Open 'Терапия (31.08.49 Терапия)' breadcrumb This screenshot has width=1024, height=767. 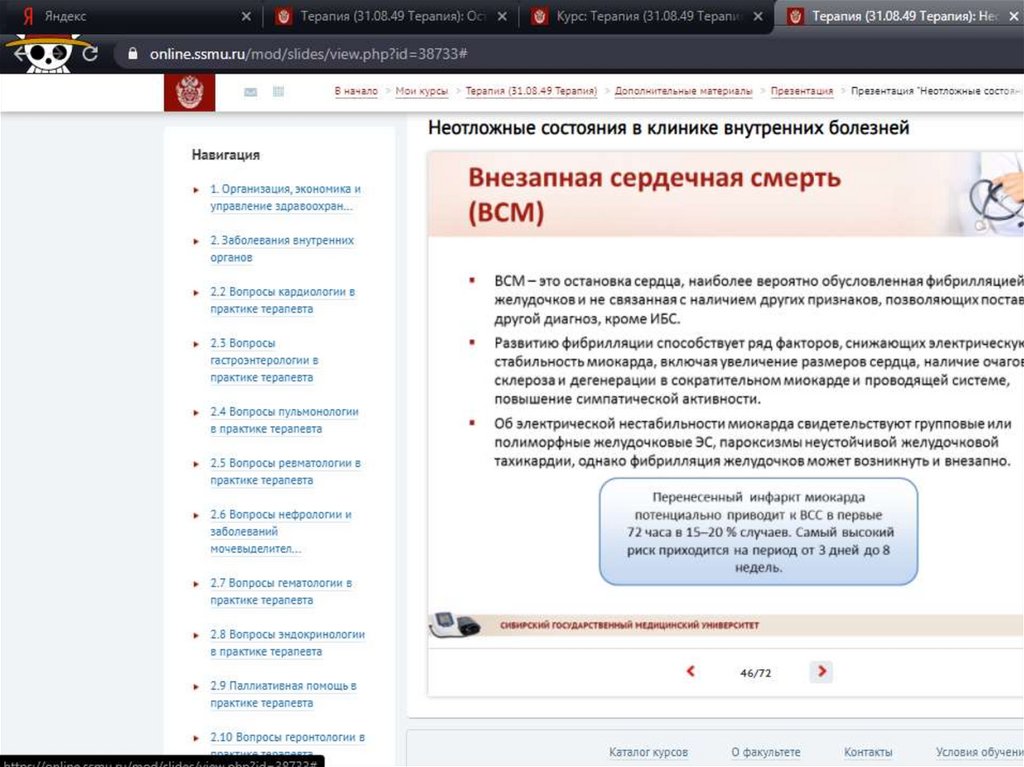point(531,91)
